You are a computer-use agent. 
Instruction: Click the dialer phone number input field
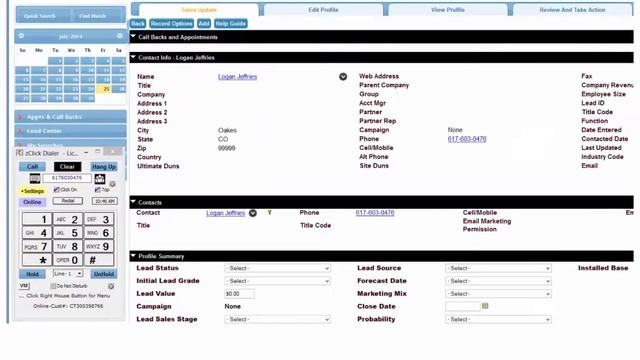click(67, 178)
